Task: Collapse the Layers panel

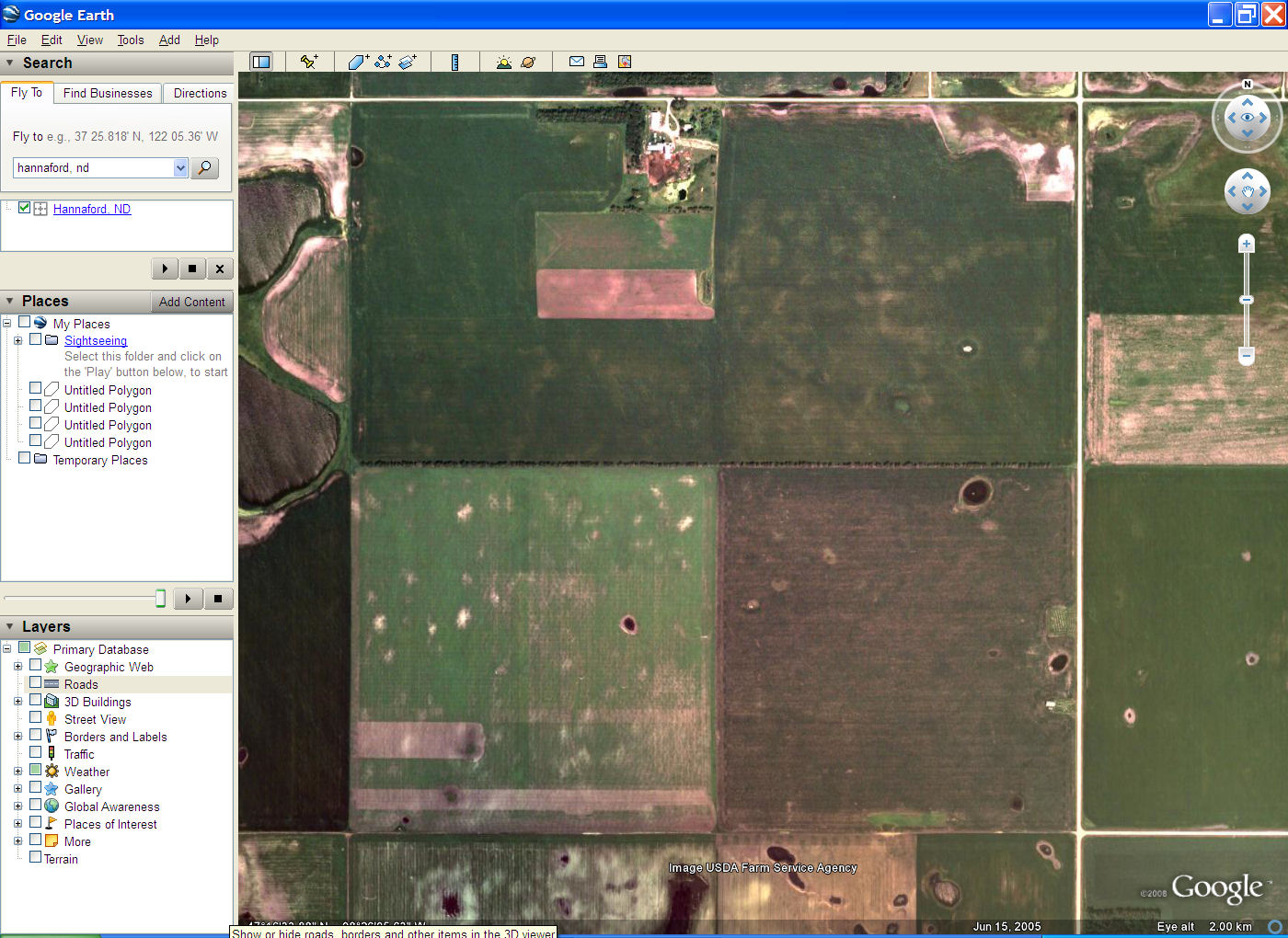Action: (10, 627)
